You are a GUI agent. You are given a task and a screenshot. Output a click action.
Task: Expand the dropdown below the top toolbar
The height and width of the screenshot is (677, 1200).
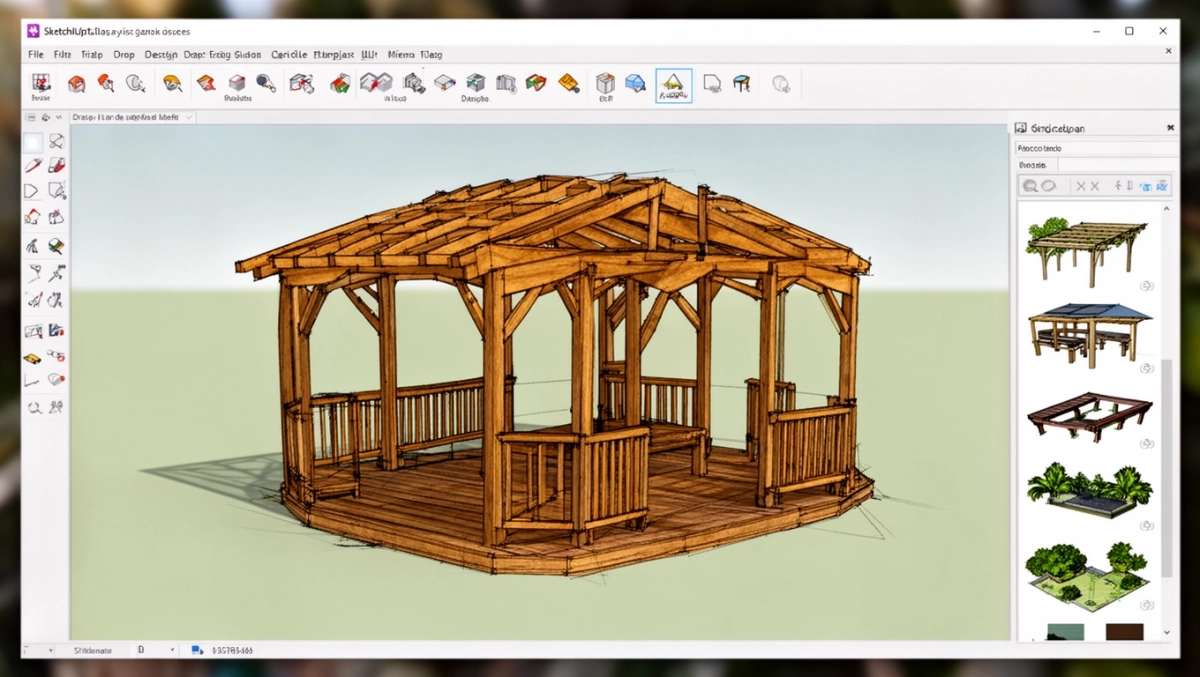[x=189, y=117]
